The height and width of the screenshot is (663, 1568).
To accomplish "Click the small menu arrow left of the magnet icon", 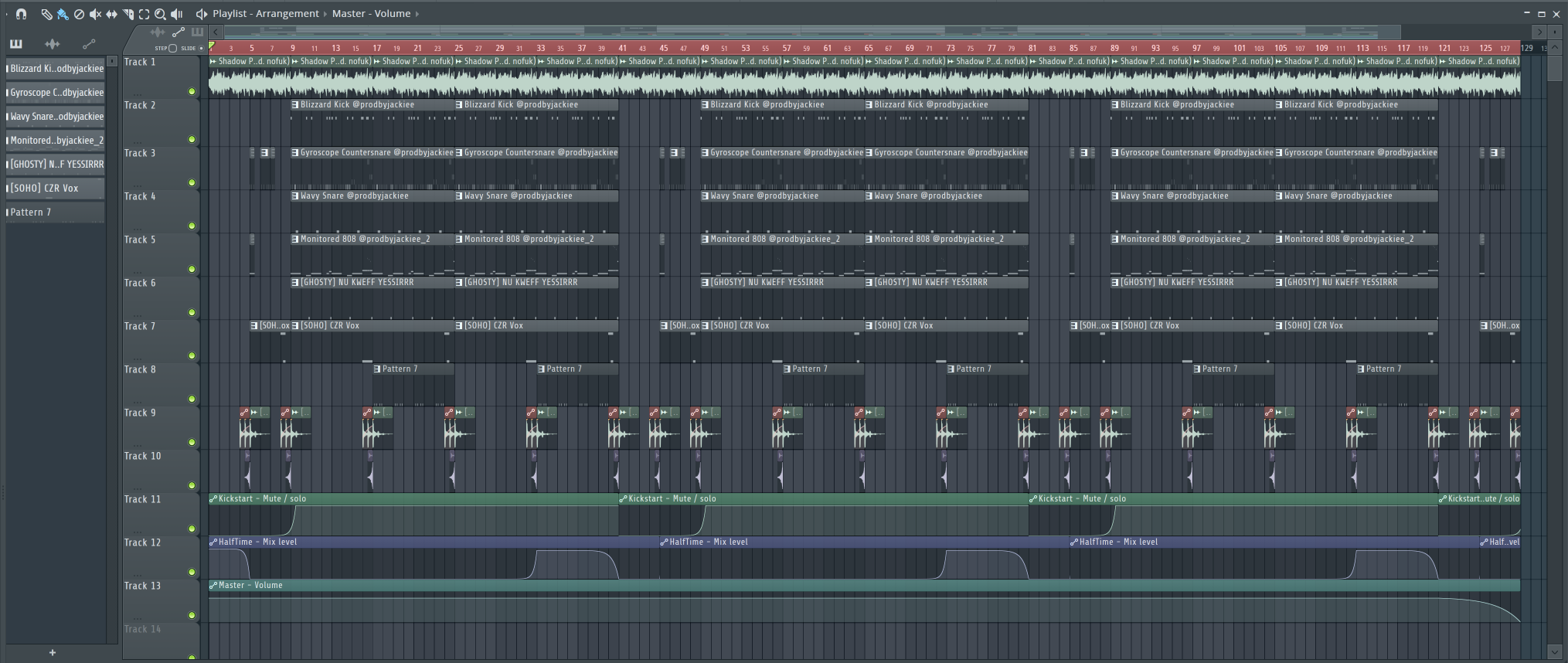I will (x=6, y=14).
